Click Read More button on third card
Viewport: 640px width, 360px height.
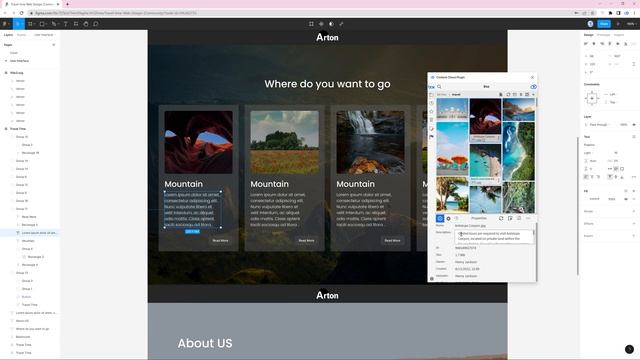392,240
